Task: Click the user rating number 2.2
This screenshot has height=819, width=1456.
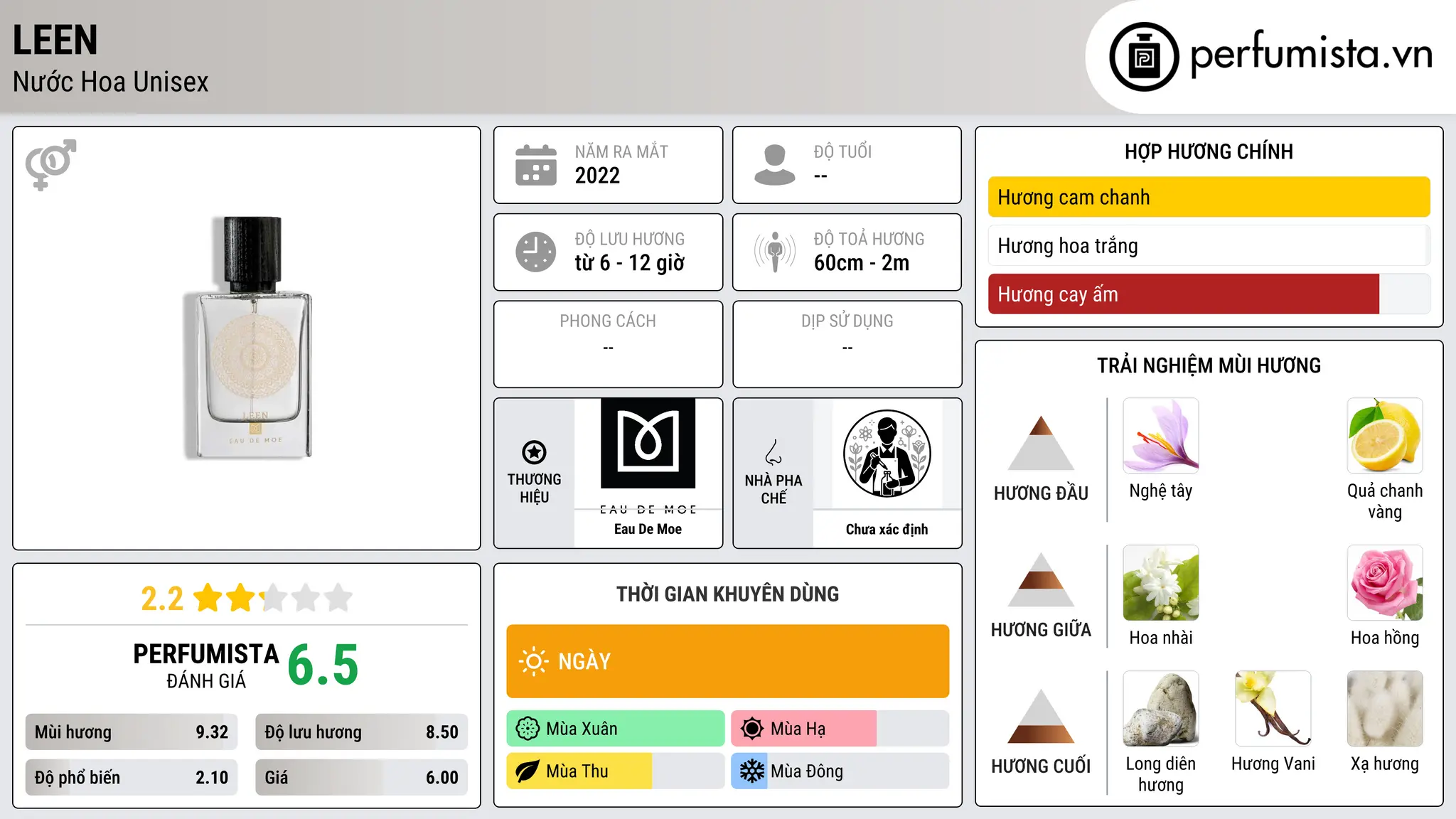Action: coord(162,599)
